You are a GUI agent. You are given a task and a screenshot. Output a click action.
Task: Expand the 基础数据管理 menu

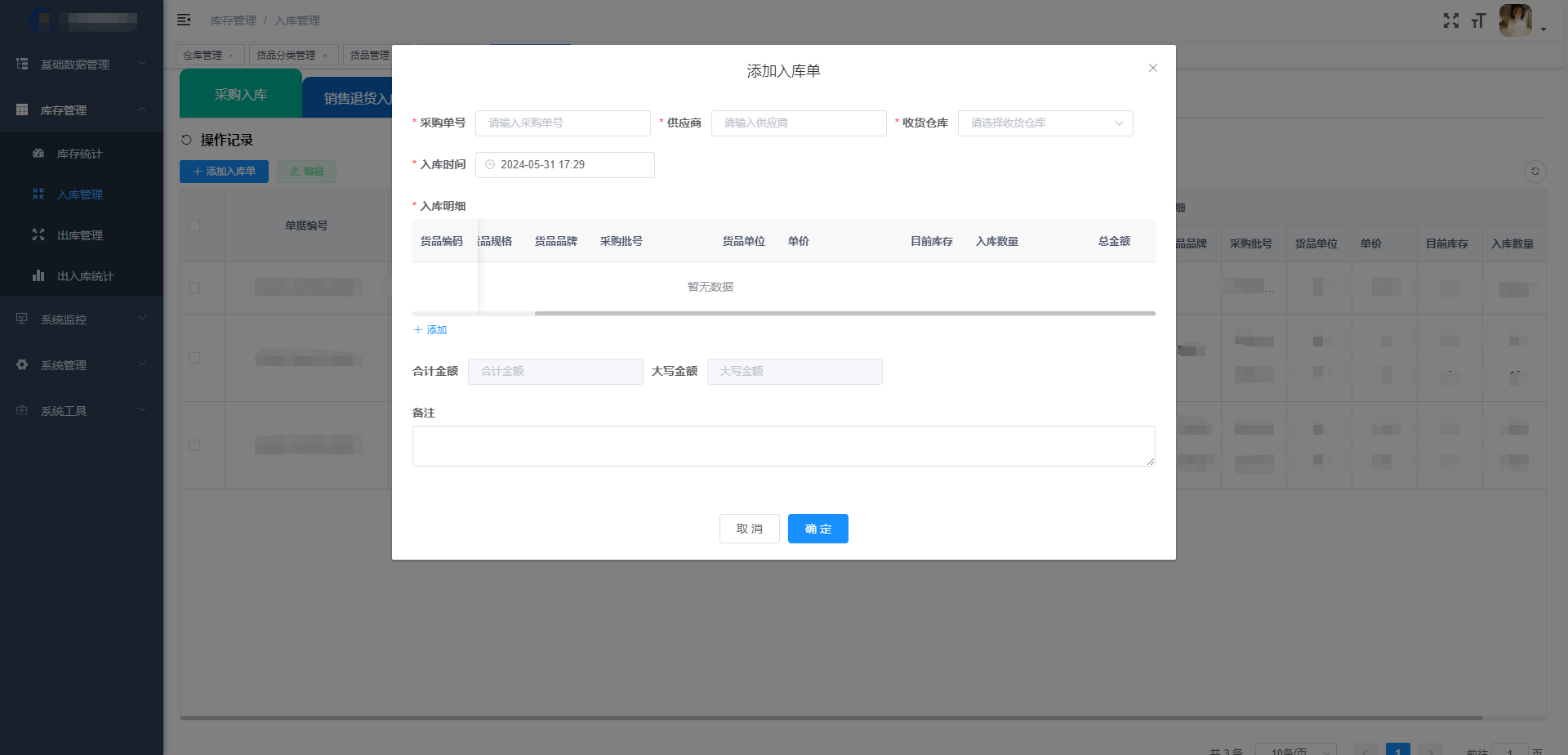[x=142, y=64]
